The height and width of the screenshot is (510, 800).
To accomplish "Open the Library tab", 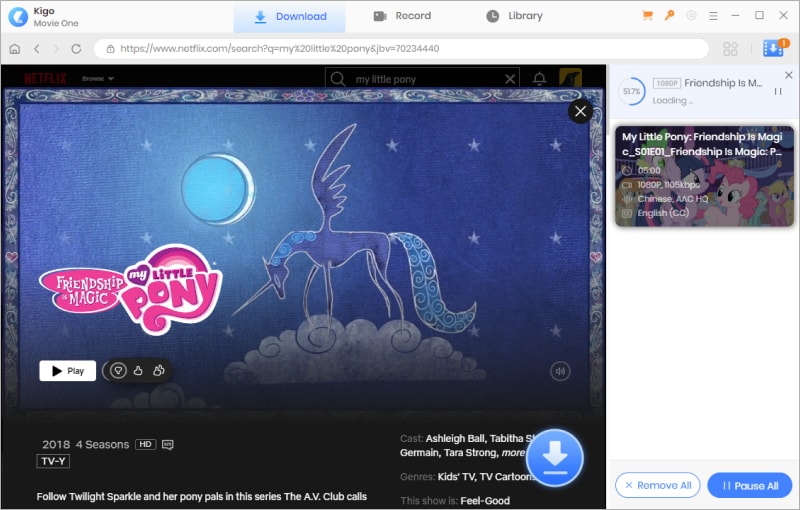I will (x=514, y=16).
